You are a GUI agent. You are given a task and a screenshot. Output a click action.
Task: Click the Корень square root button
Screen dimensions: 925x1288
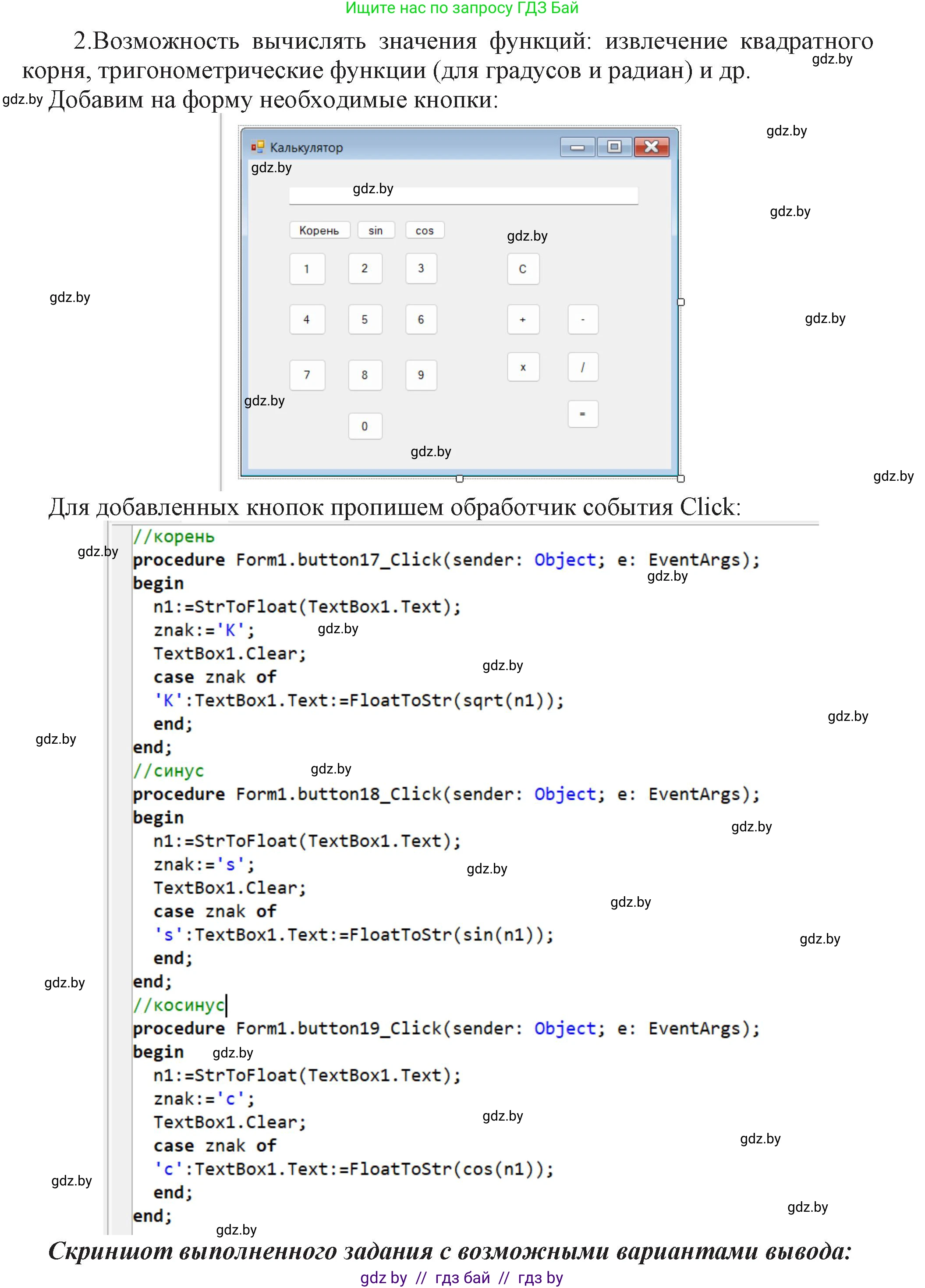click(319, 230)
